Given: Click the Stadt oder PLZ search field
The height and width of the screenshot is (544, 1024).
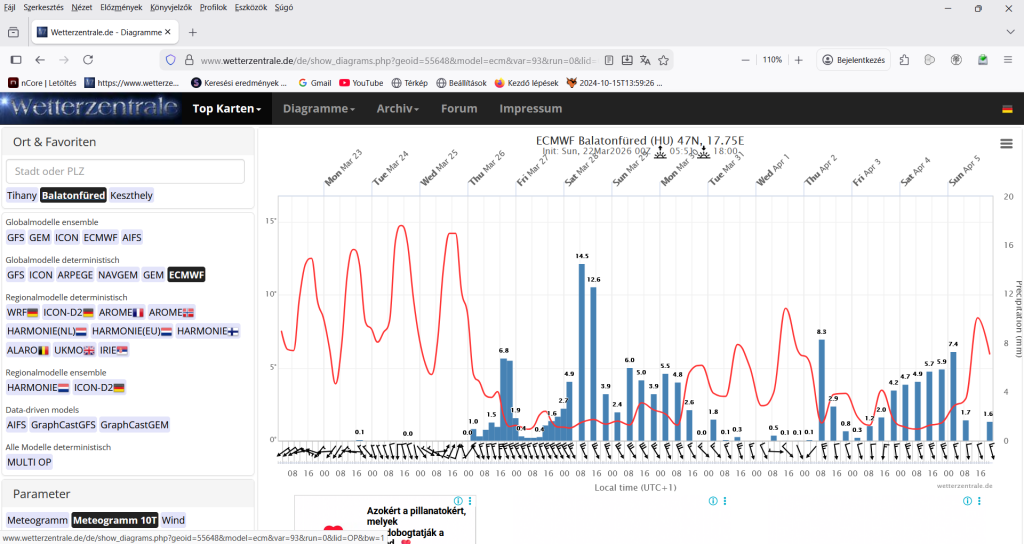Looking at the screenshot, I should [x=125, y=171].
